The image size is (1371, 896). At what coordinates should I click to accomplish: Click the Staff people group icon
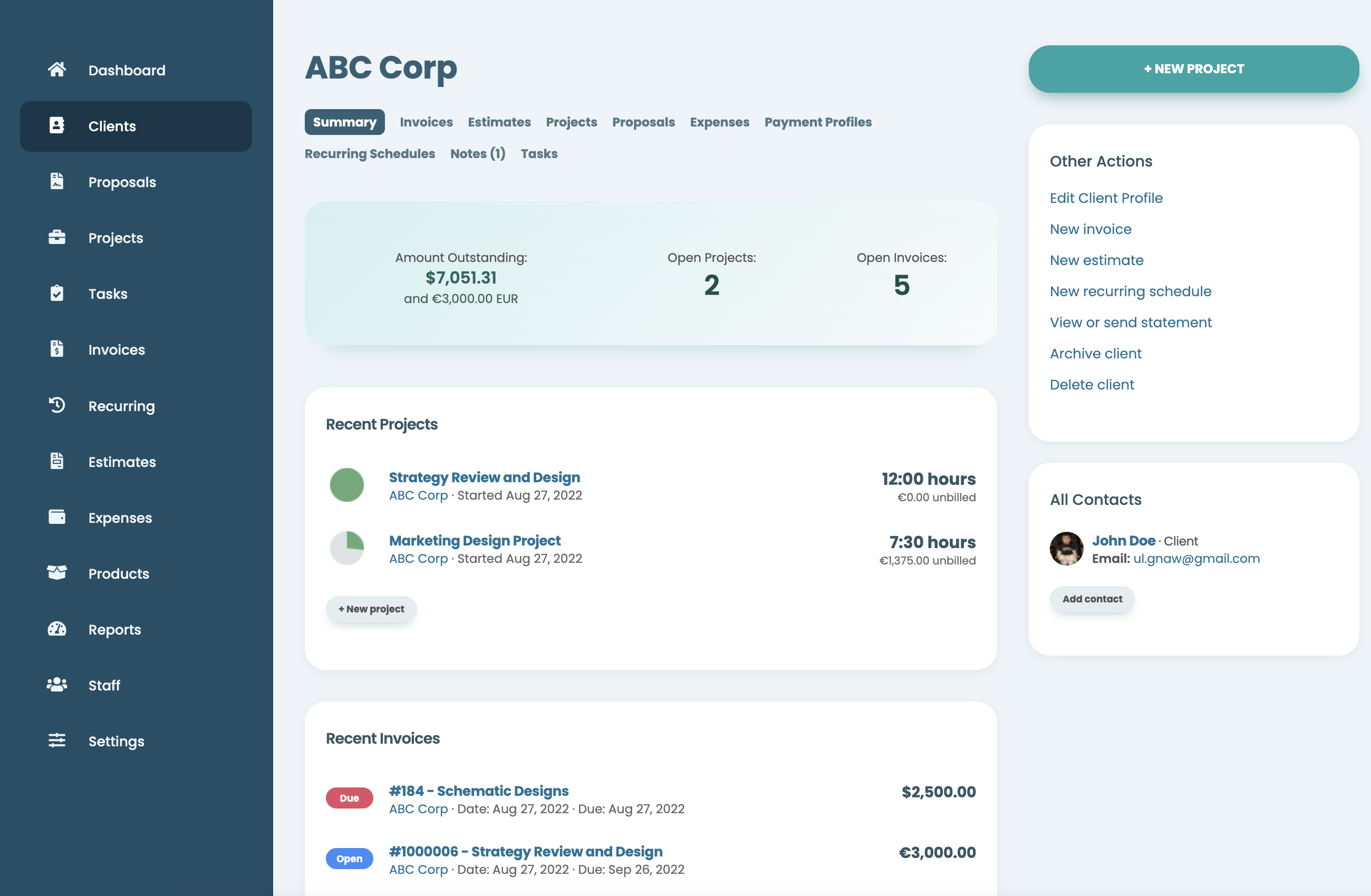pyautogui.click(x=56, y=685)
